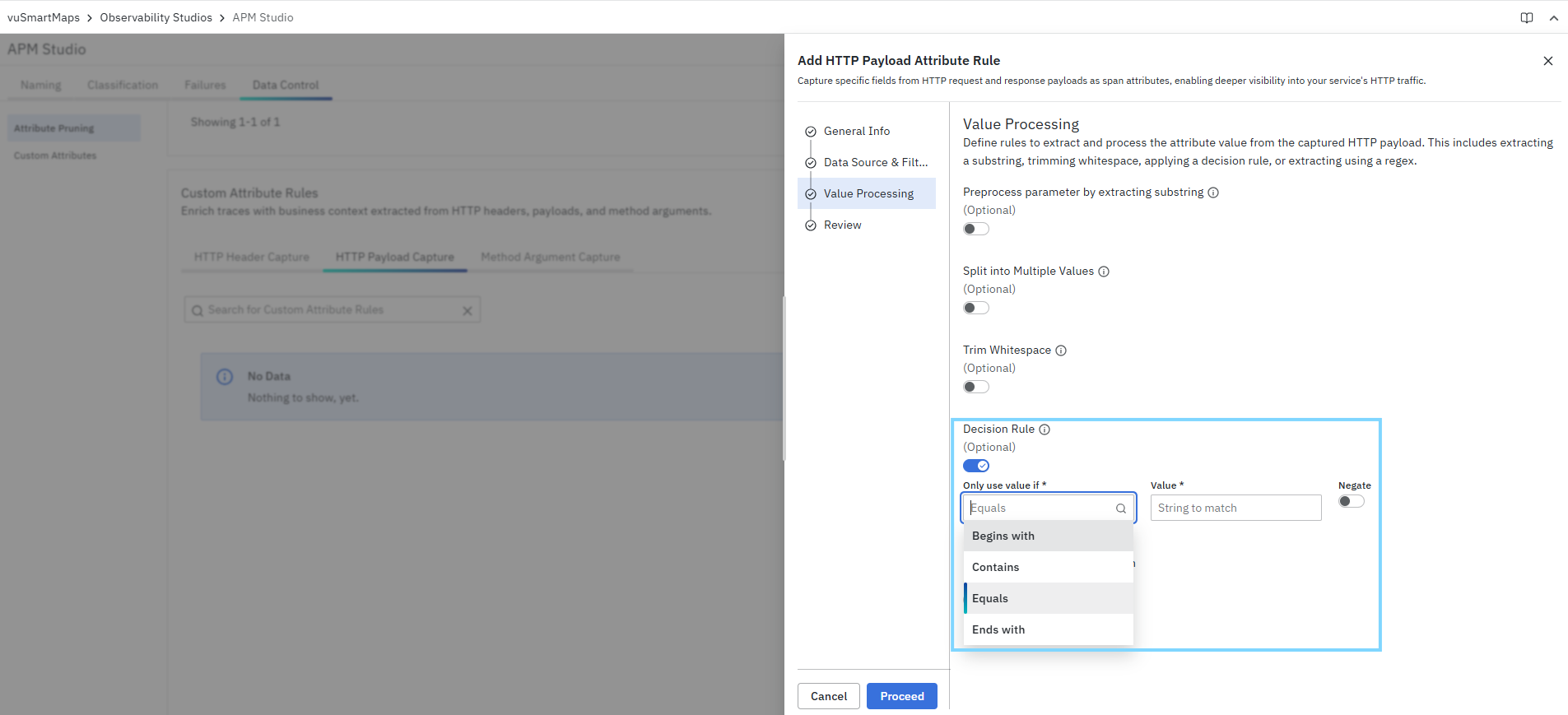Click the Only use value if combo box
Image resolution: width=1568 pixels, height=715 pixels.
[x=1049, y=508]
